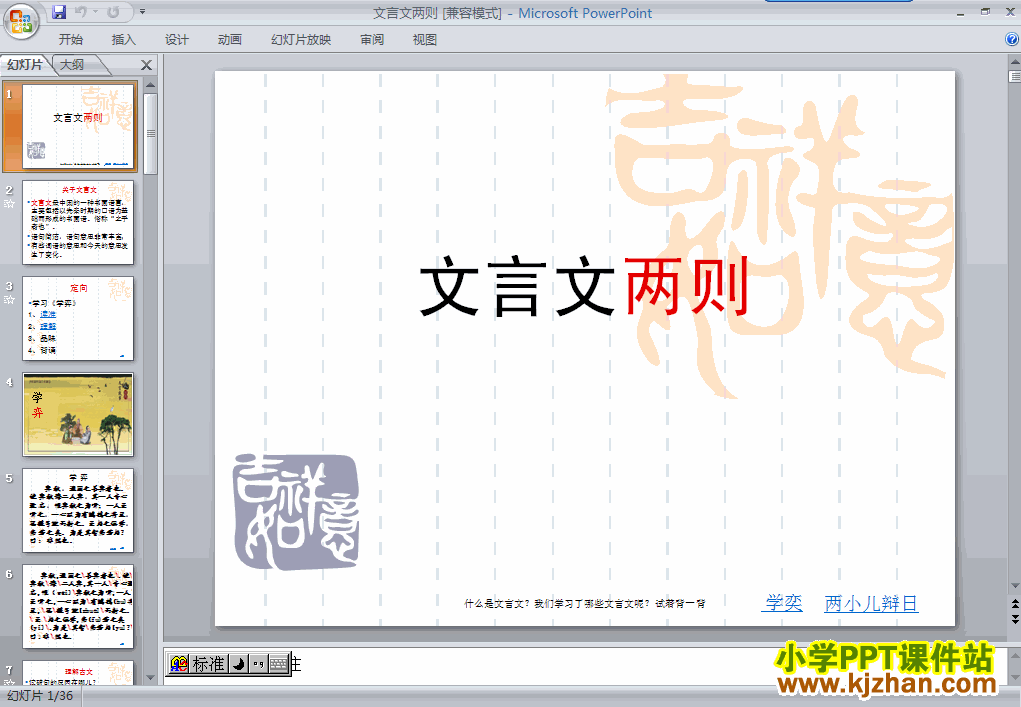Click the slide title 文言文两则

coord(583,286)
